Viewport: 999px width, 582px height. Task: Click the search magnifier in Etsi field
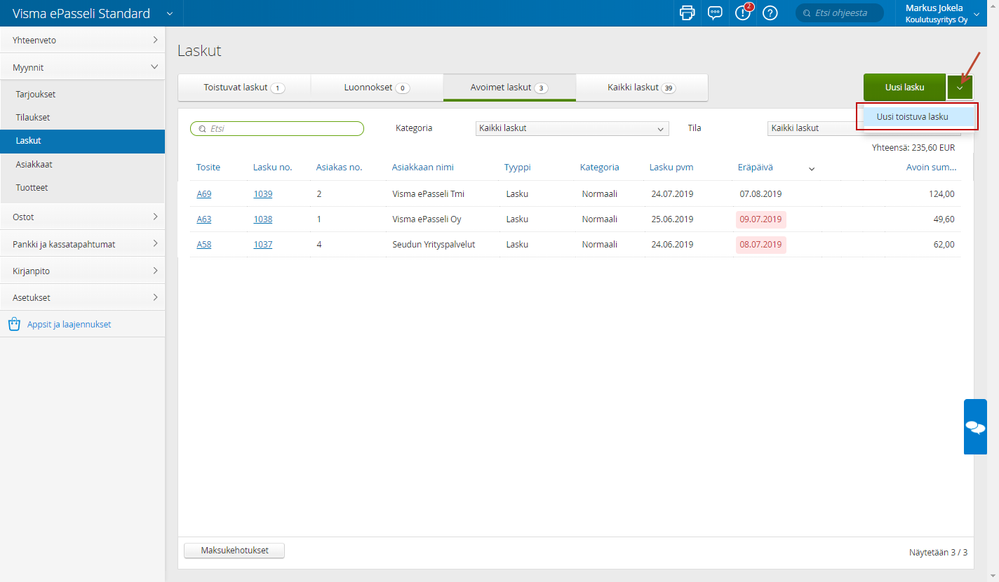click(202, 129)
